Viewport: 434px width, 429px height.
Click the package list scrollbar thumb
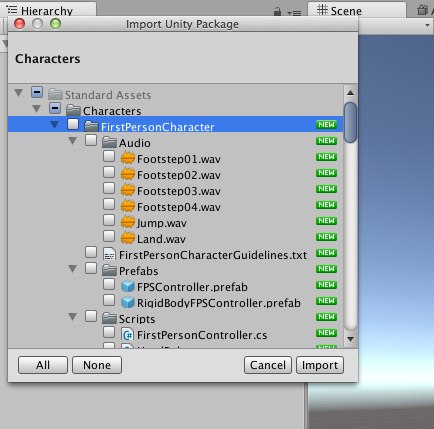(x=350, y=122)
